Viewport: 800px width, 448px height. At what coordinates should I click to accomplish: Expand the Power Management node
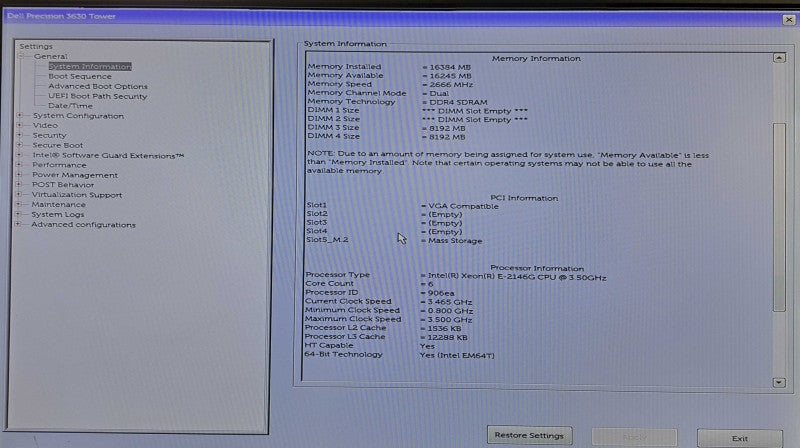pos(19,175)
